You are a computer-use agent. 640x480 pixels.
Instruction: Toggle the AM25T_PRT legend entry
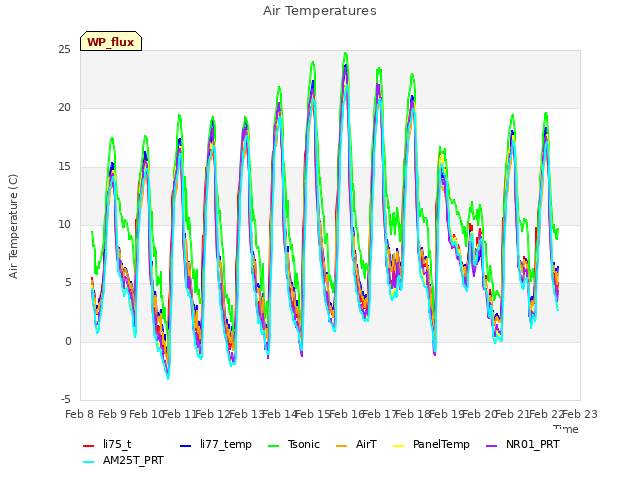(x=123, y=461)
